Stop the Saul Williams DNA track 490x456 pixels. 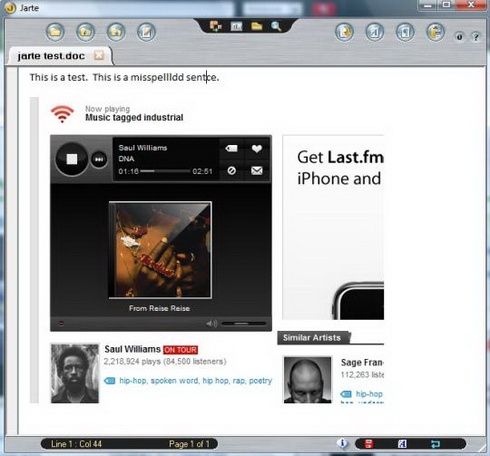pyautogui.click(x=72, y=159)
